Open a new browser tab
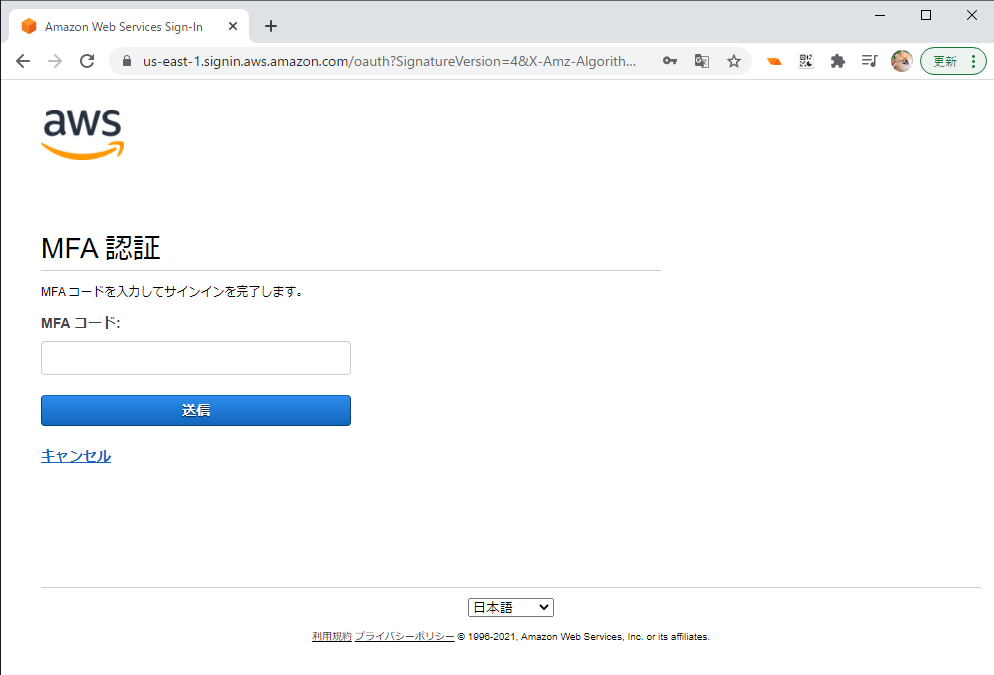The width and height of the screenshot is (994, 675). click(x=271, y=26)
